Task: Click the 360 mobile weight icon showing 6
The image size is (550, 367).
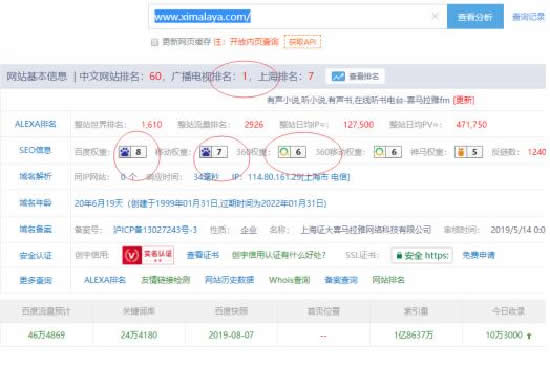Action: point(388,152)
